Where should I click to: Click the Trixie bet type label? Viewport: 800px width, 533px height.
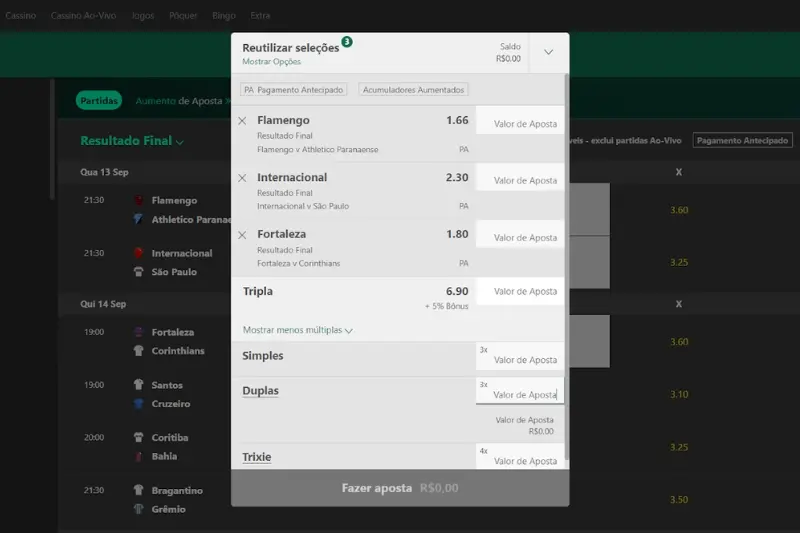point(257,457)
